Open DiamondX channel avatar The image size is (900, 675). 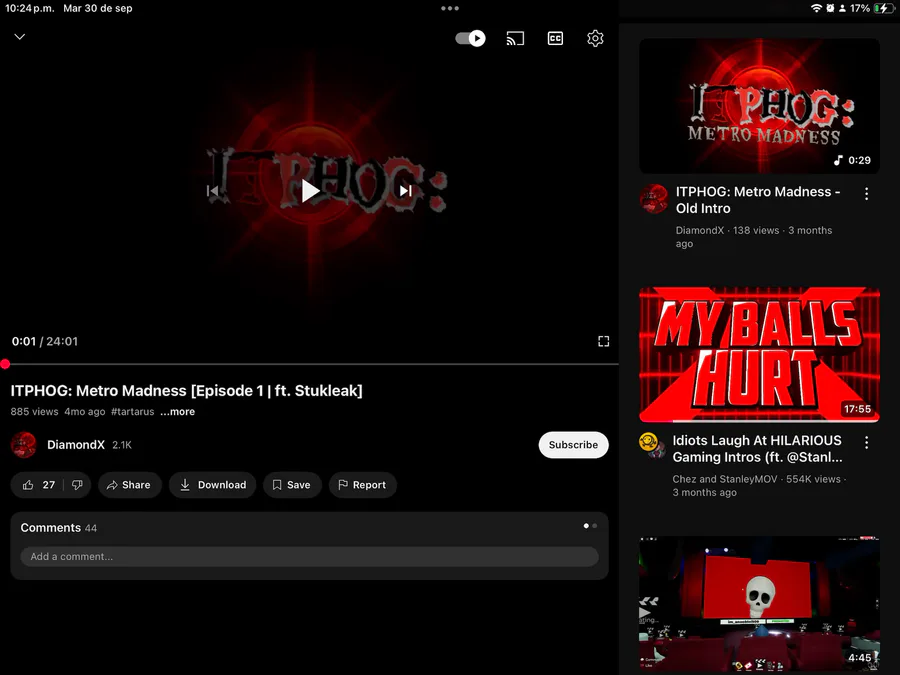click(24, 445)
